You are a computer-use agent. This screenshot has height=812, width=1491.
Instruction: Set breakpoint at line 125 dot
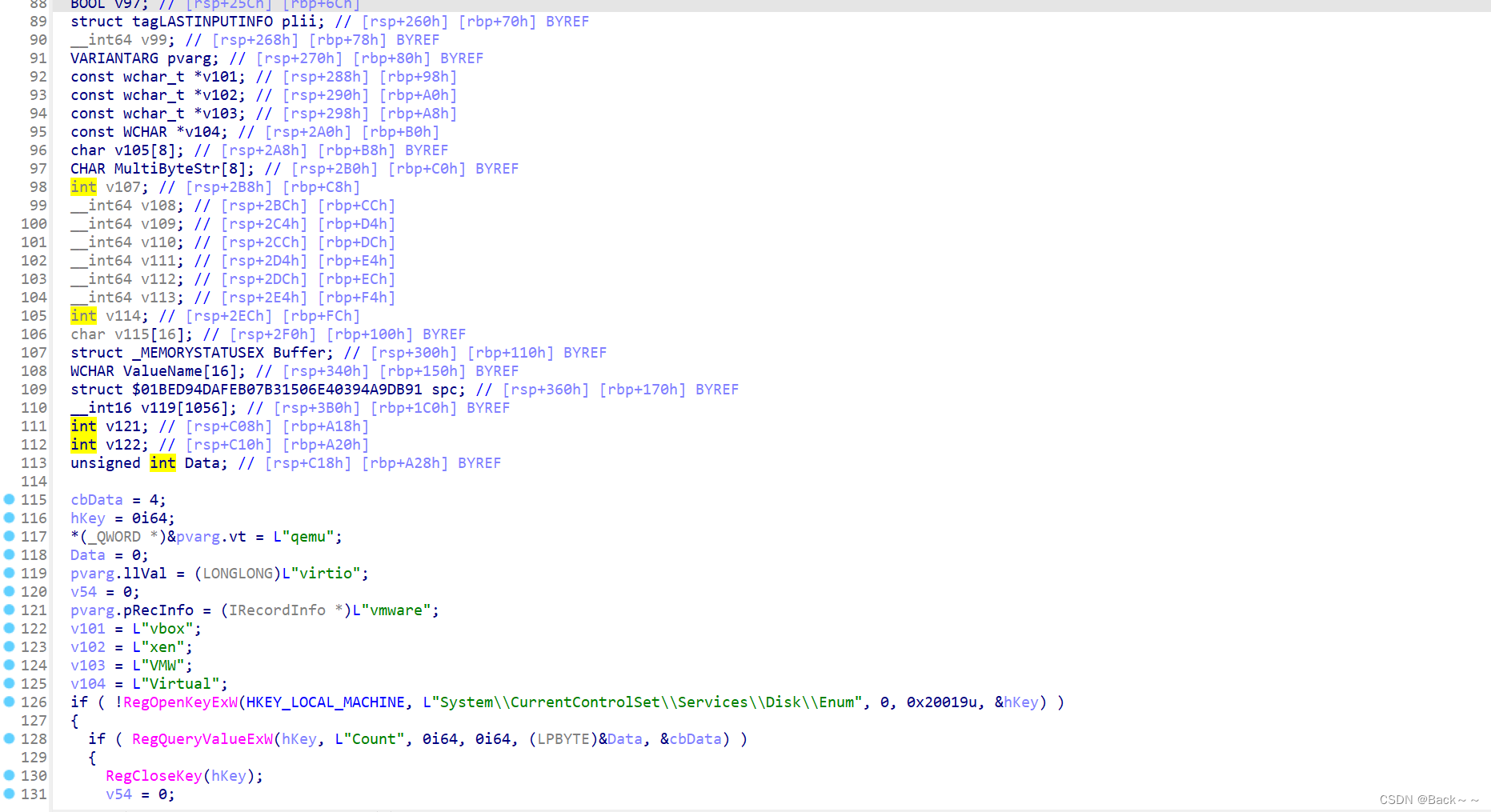[10, 683]
